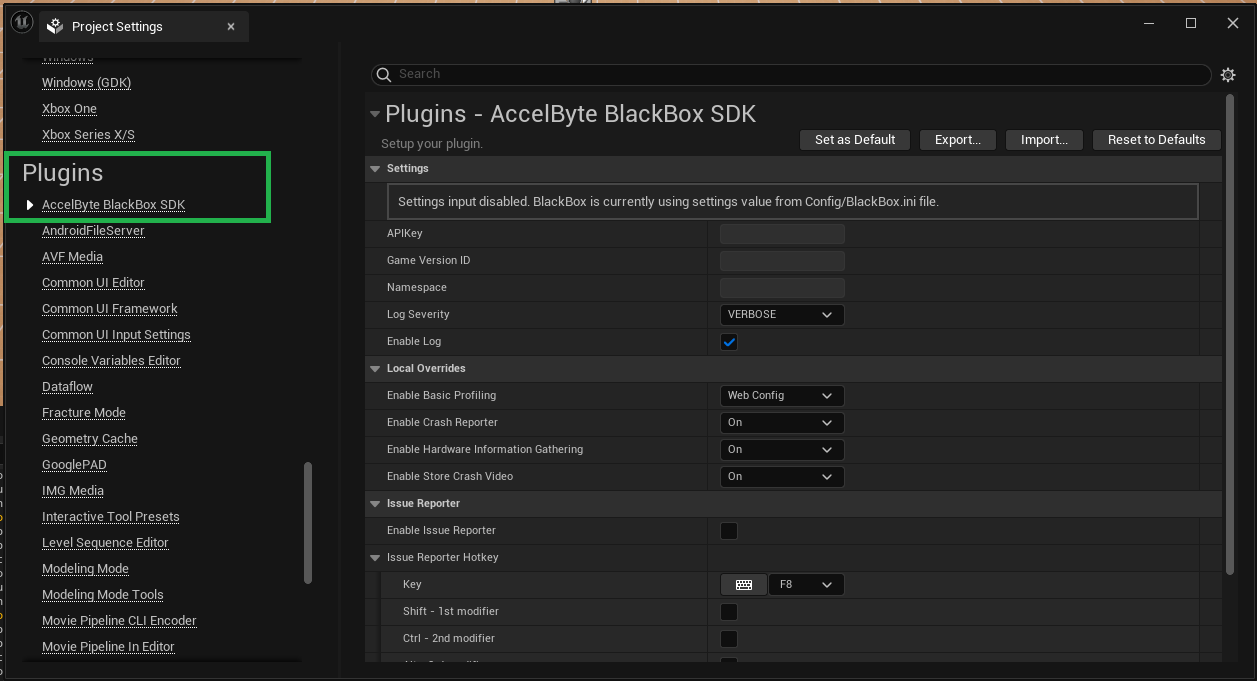The height and width of the screenshot is (681, 1257).
Task: Collapse the Issue Reporter section
Action: pyautogui.click(x=375, y=504)
